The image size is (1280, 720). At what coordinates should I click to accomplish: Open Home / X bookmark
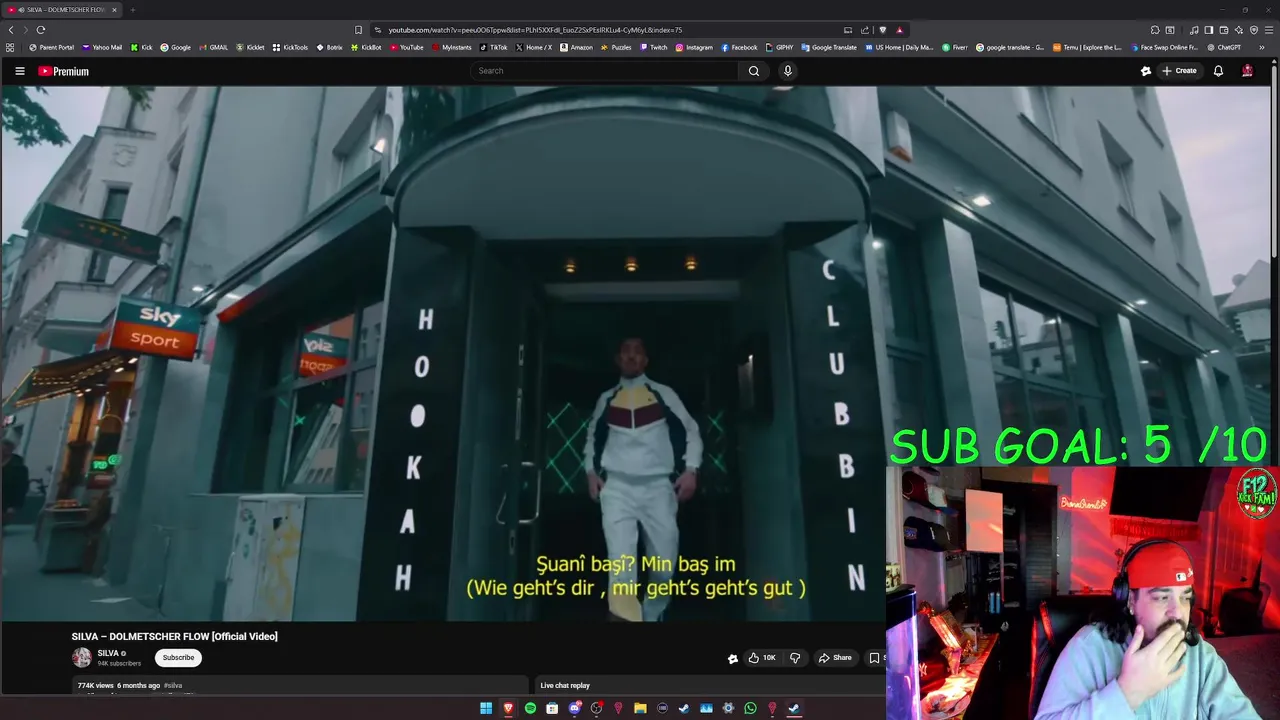coord(534,47)
